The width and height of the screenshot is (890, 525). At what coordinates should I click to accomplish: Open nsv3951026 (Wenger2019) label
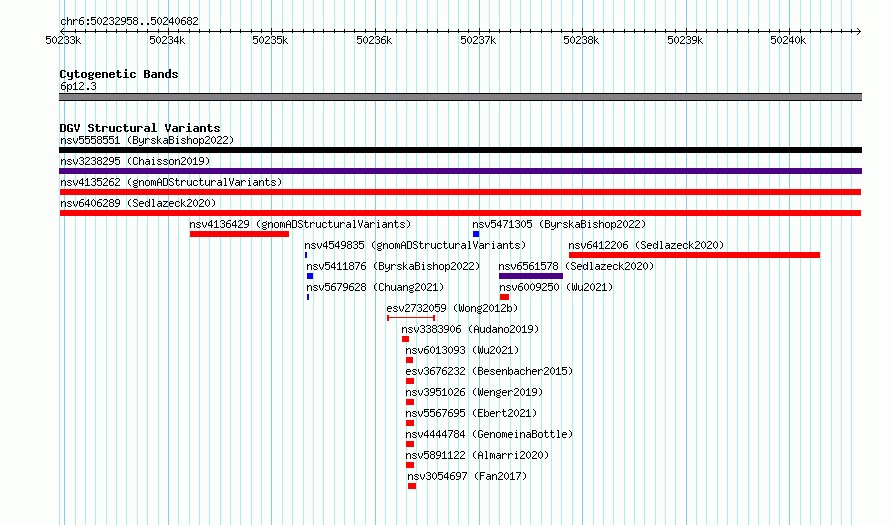pyautogui.click(x=474, y=392)
